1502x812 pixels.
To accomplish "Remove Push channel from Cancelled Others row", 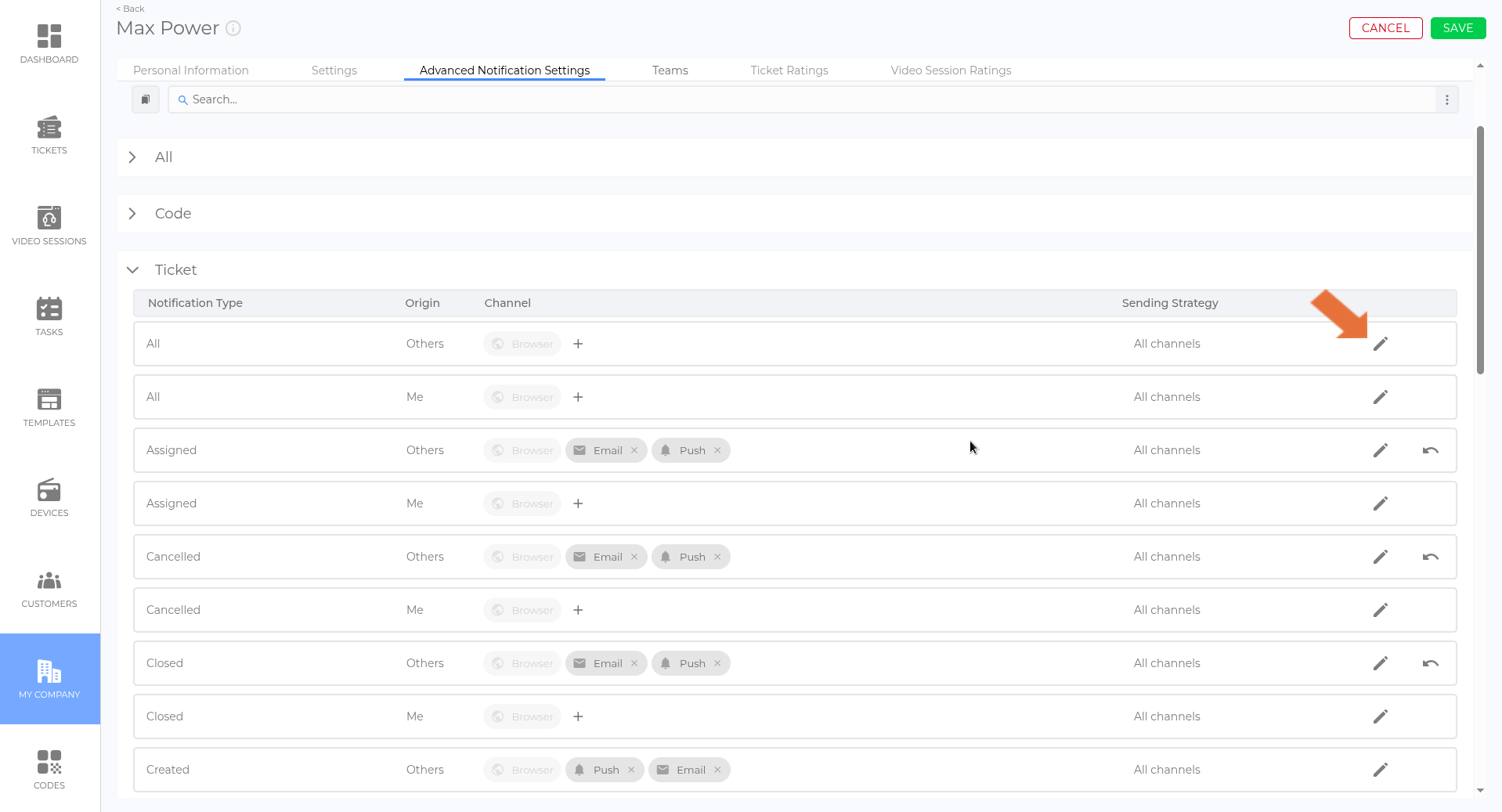I will coord(717,557).
